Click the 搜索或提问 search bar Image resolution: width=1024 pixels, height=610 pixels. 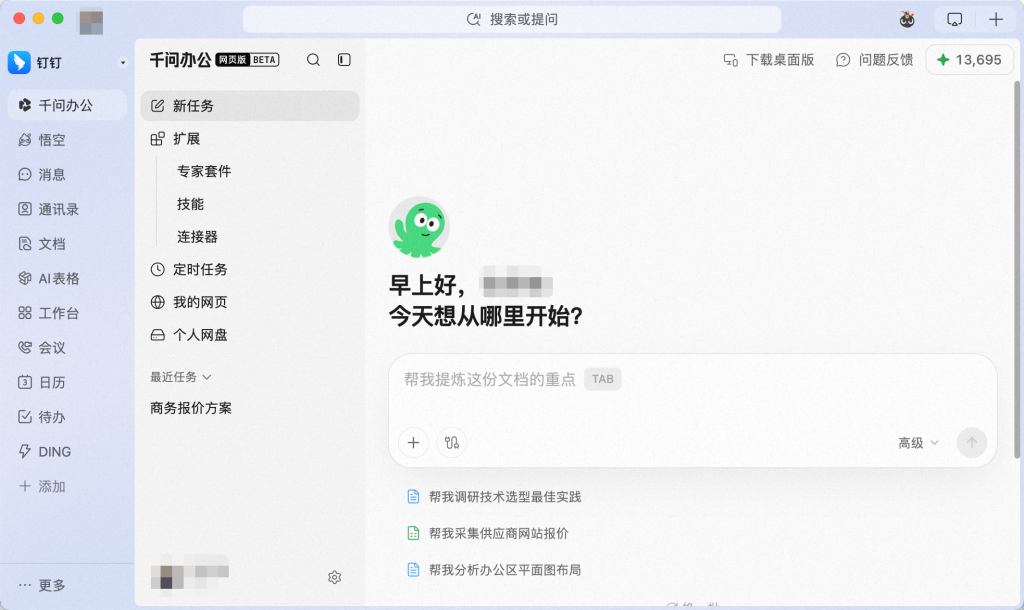coord(512,20)
